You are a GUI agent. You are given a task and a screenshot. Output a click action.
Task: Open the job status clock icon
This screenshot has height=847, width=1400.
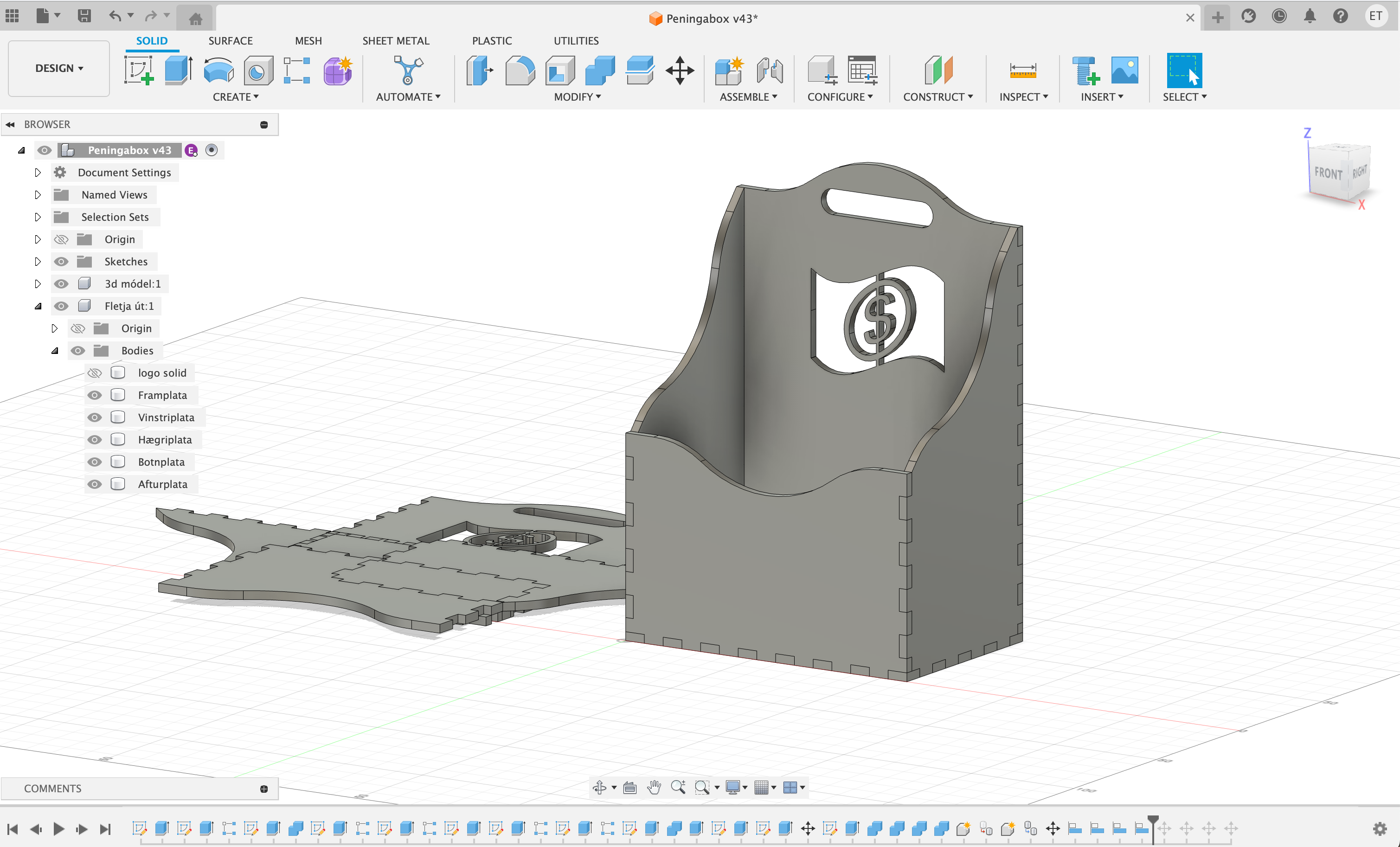[x=1279, y=16]
